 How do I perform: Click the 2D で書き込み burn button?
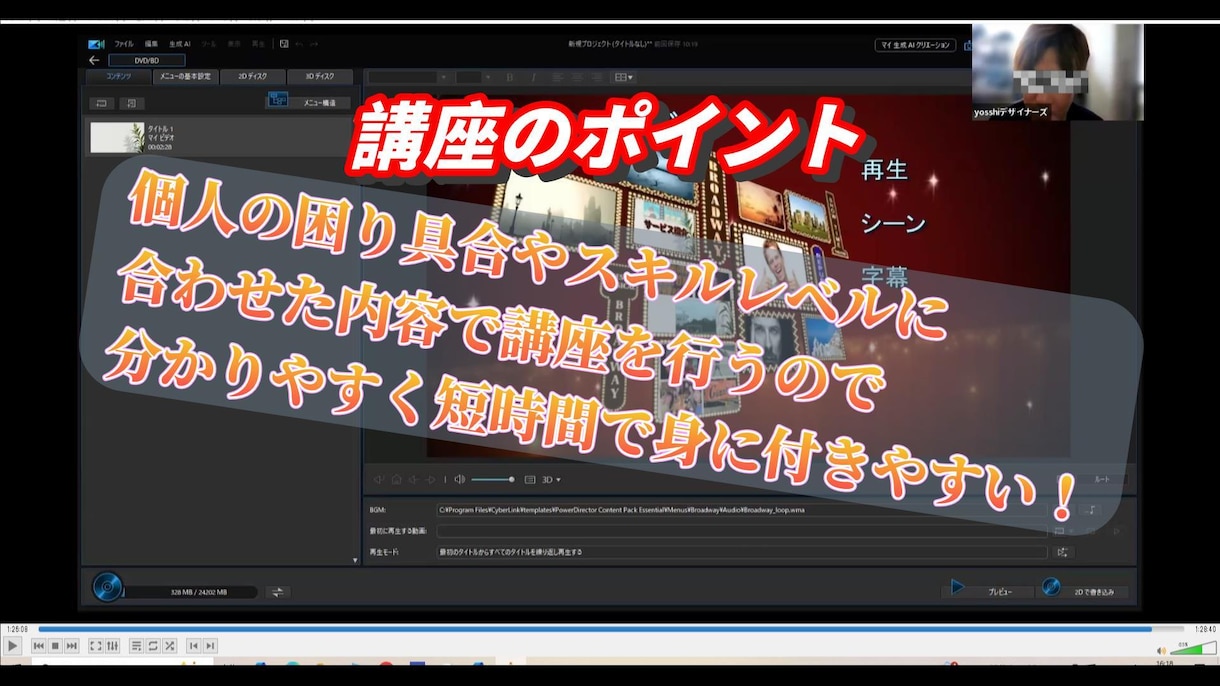click(1085, 589)
